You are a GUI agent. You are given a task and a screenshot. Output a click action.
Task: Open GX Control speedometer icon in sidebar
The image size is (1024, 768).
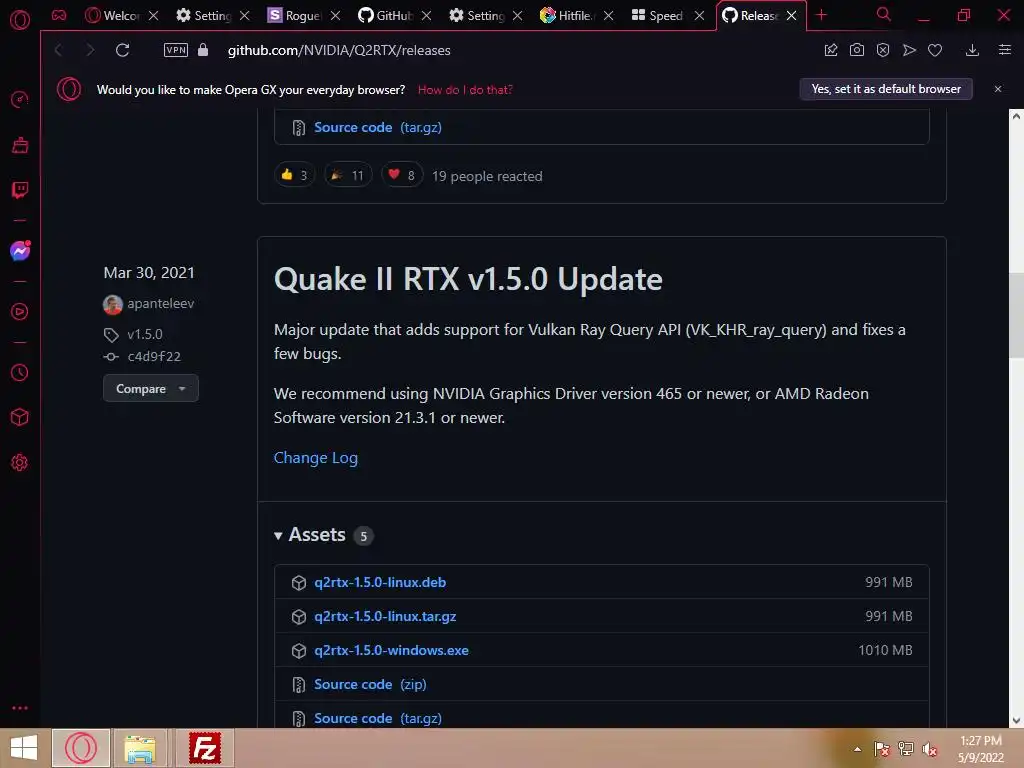tap(20, 99)
